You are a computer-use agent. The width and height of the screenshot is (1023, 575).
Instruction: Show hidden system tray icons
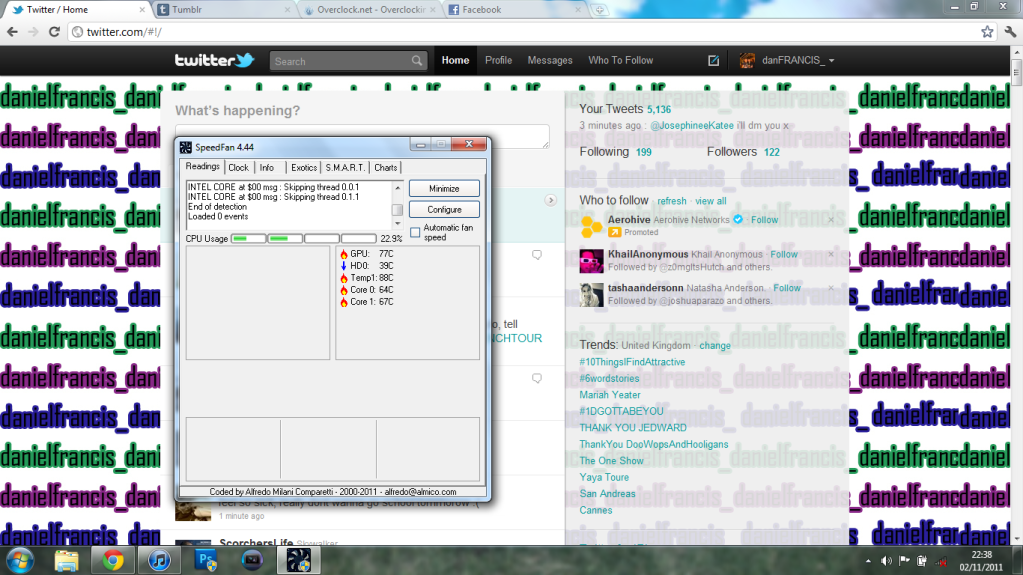(x=868, y=561)
